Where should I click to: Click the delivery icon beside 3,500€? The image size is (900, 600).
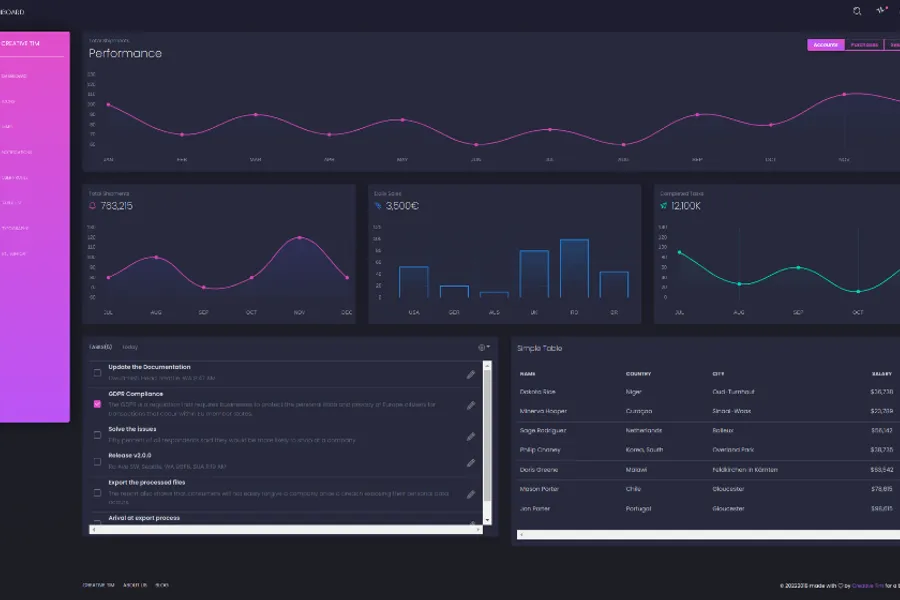coord(378,206)
